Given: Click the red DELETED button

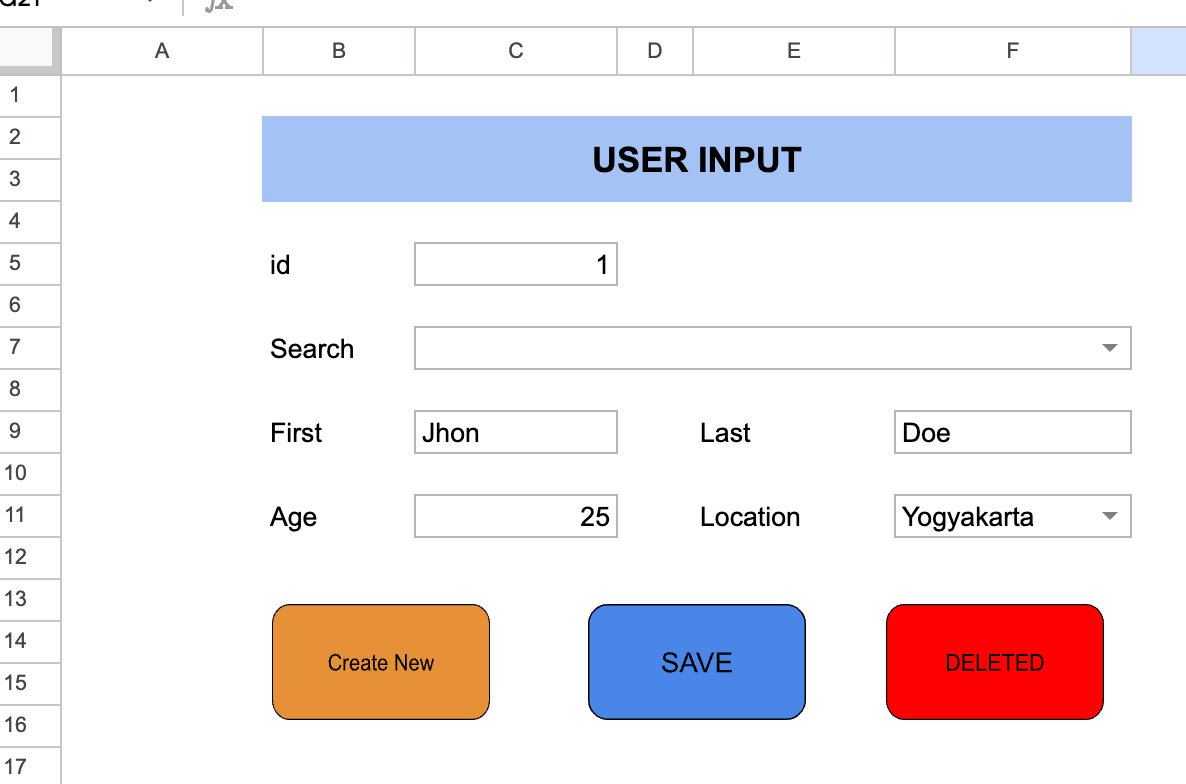Looking at the screenshot, I should [x=994, y=661].
